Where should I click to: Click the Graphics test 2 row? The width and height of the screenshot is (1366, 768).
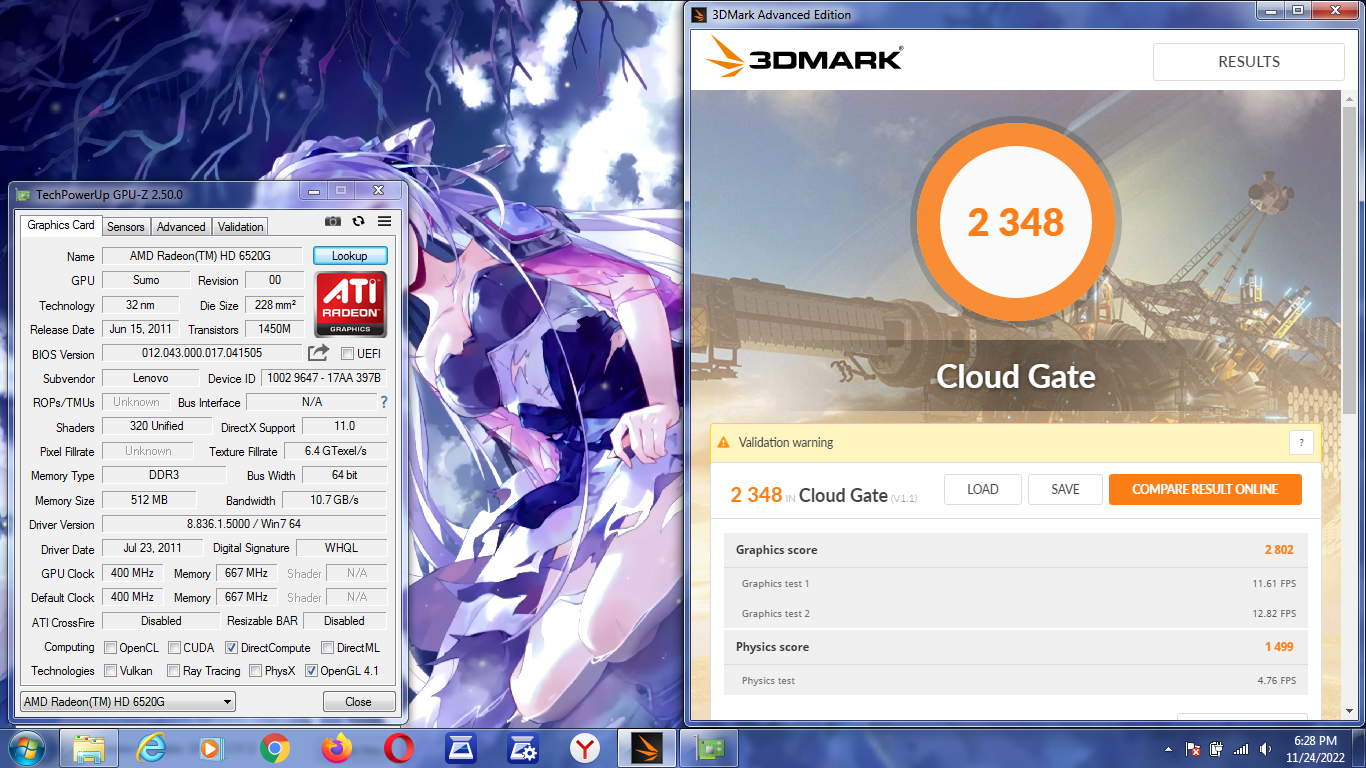click(1015, 613)
